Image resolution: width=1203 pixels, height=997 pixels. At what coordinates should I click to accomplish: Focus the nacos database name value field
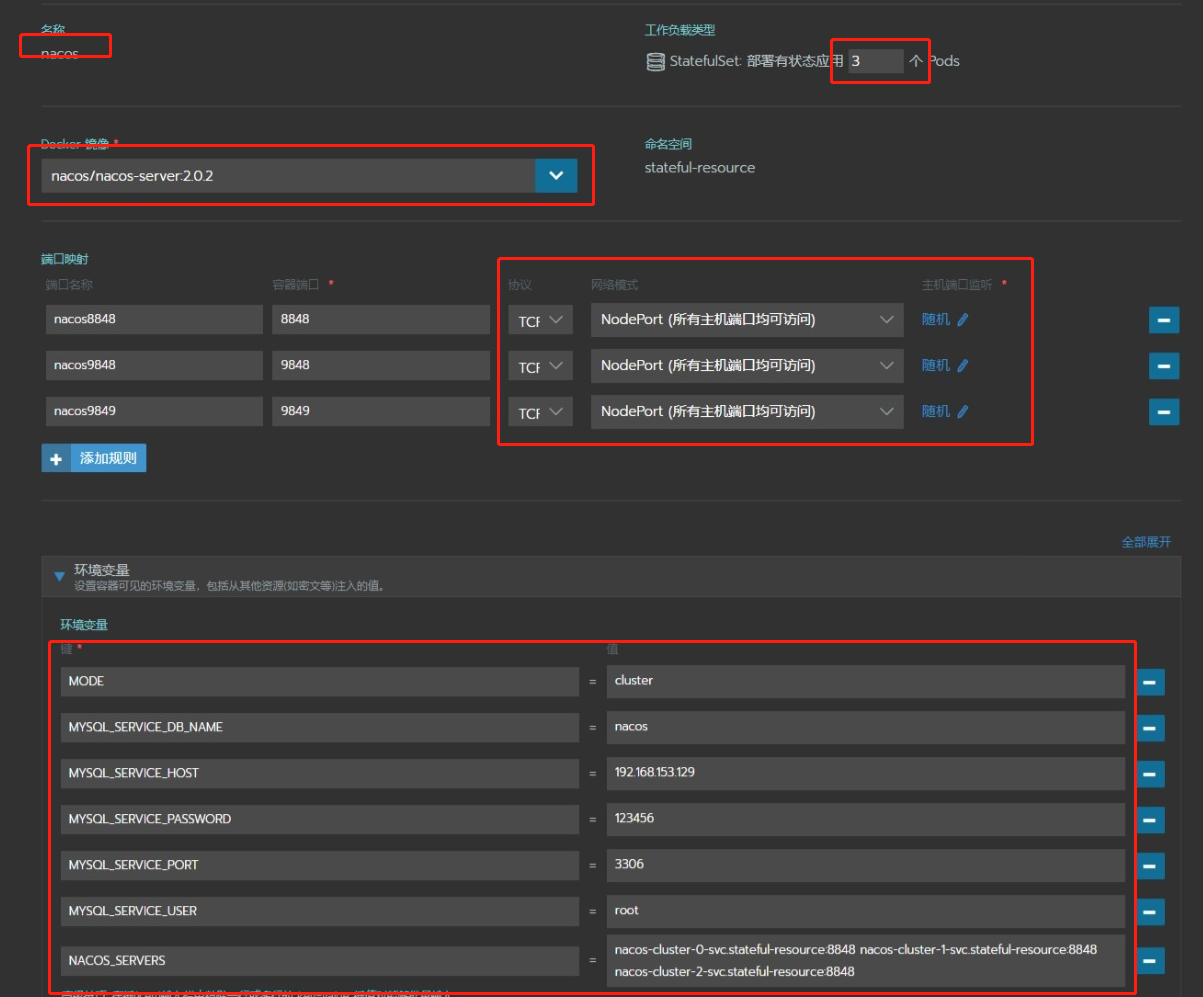[x=866, y=728]
